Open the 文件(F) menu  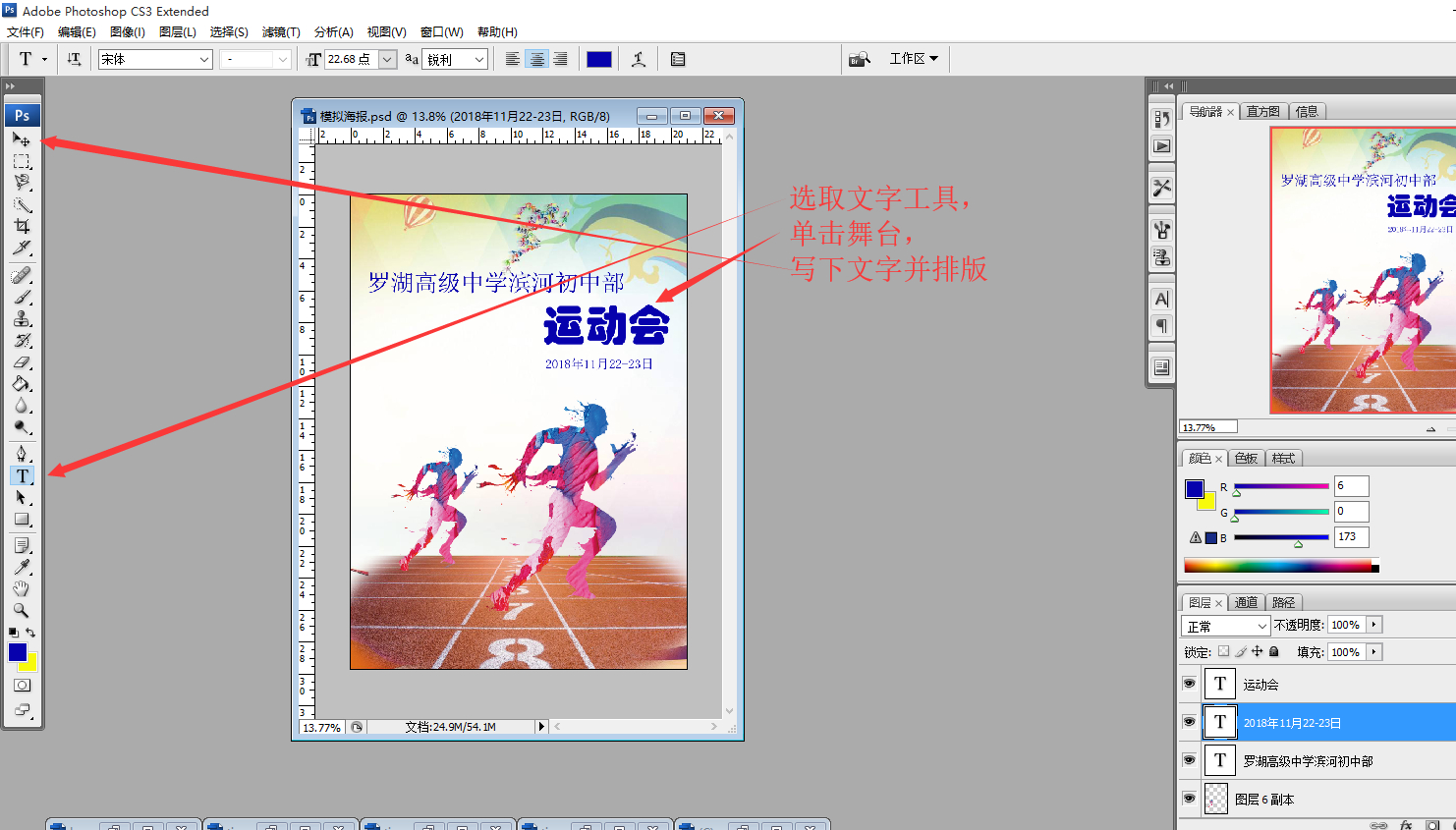click(x=26, y=32)
